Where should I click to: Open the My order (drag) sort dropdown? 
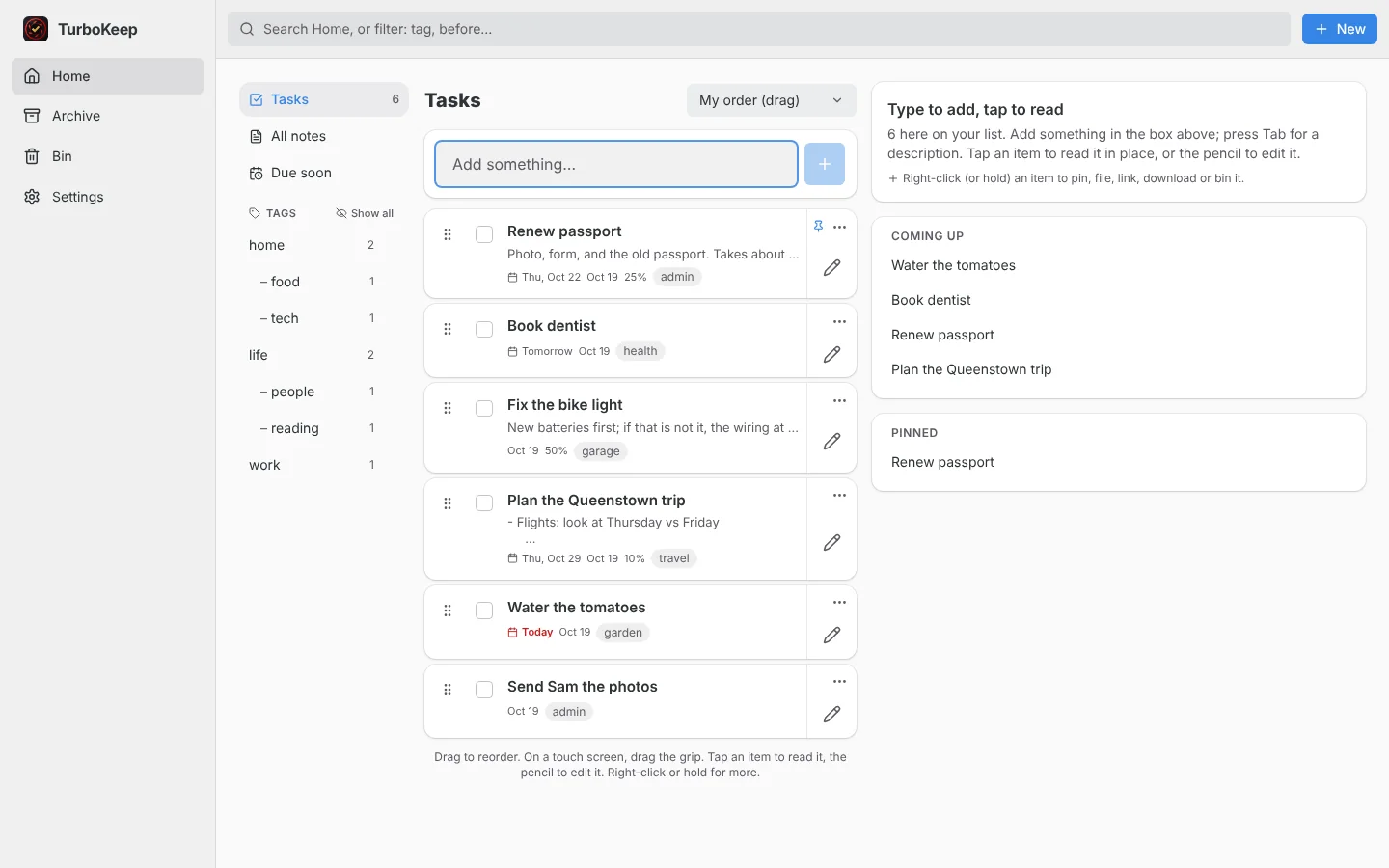click(x=772, y=100)
